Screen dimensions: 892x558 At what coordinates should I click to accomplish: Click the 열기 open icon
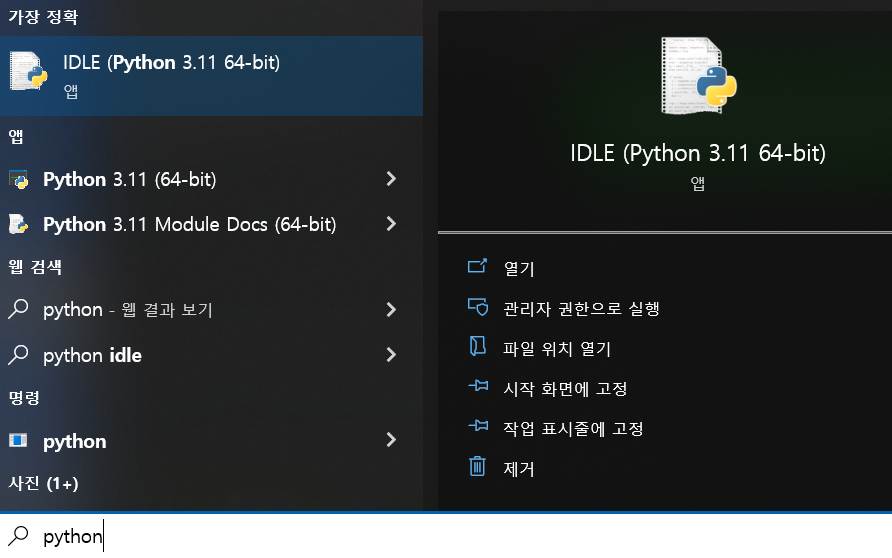[477, 266]
